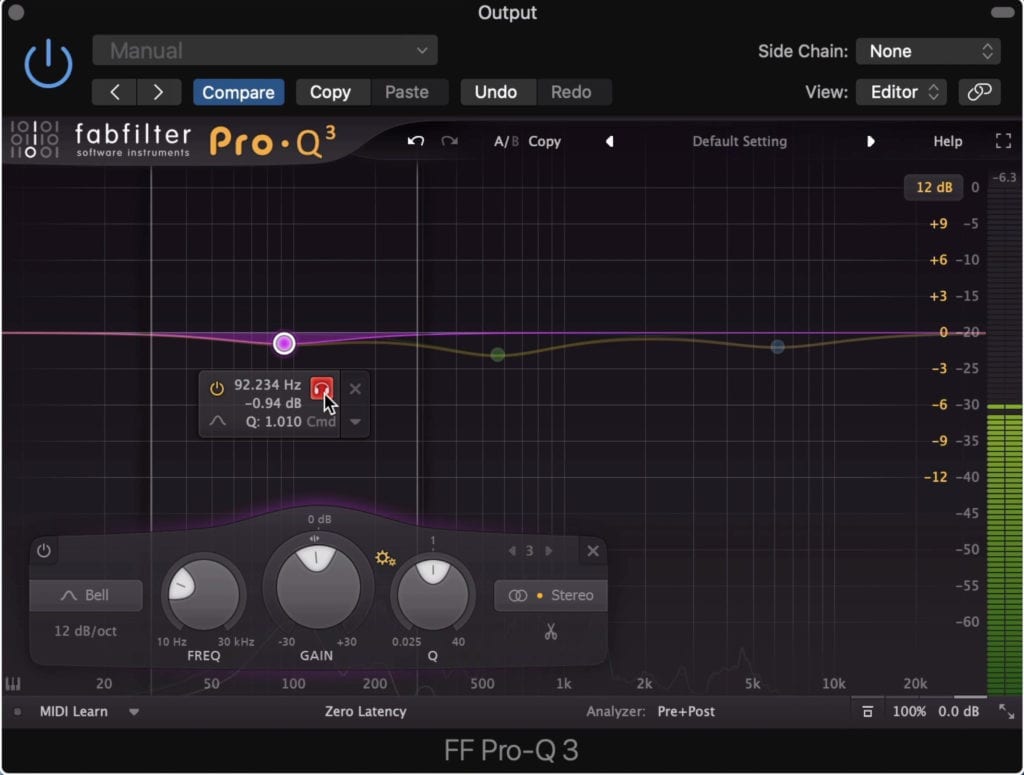The image size is (1024, 775).
Task: Click the -6.3 peak level readout
Action: [1004, 177]
